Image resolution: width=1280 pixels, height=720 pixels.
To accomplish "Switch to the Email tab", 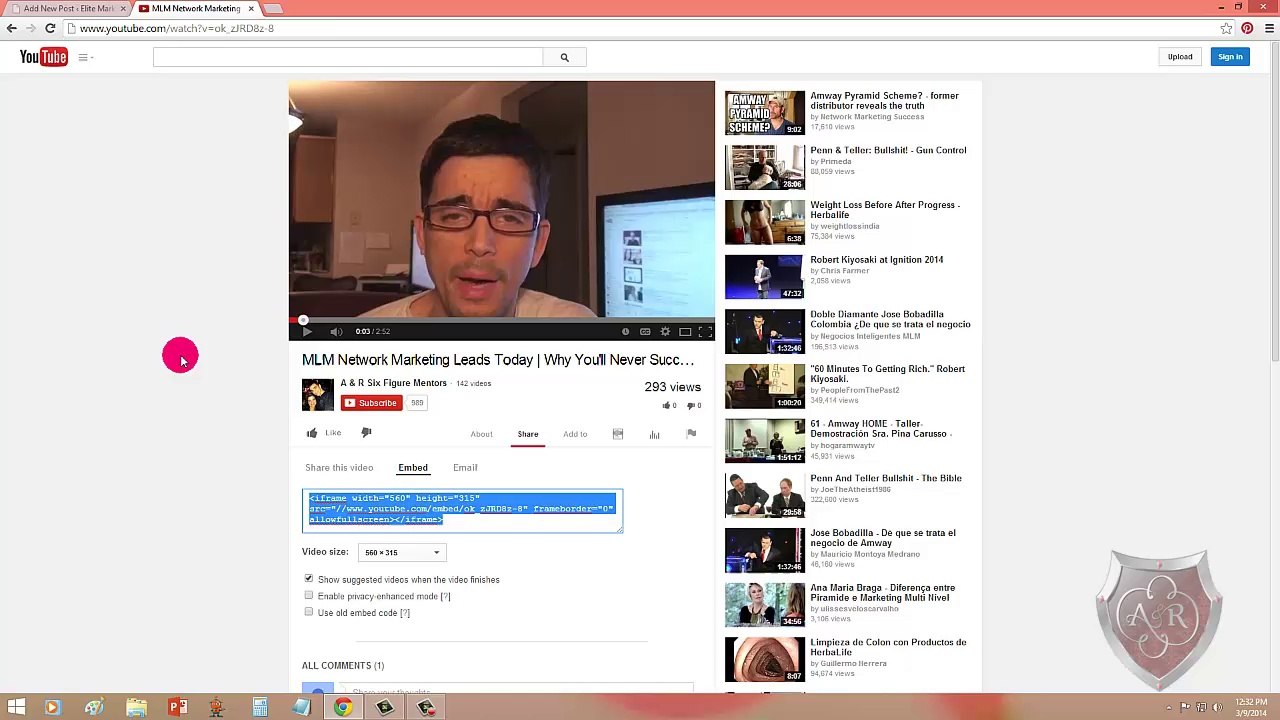I will [x=465, y=468].
